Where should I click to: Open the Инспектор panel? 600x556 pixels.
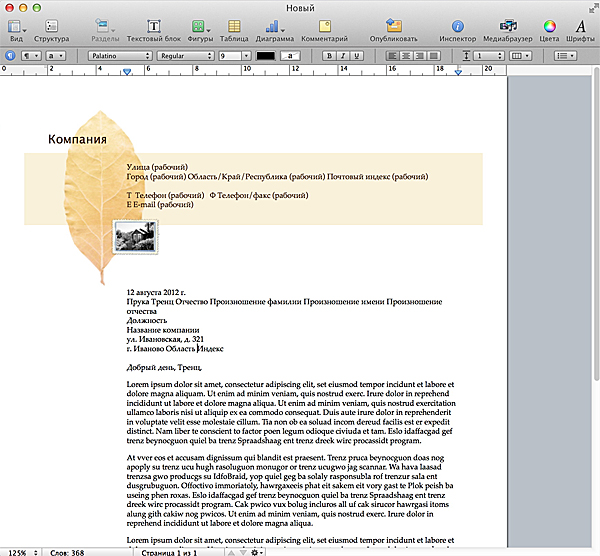(x=458, y=27)
